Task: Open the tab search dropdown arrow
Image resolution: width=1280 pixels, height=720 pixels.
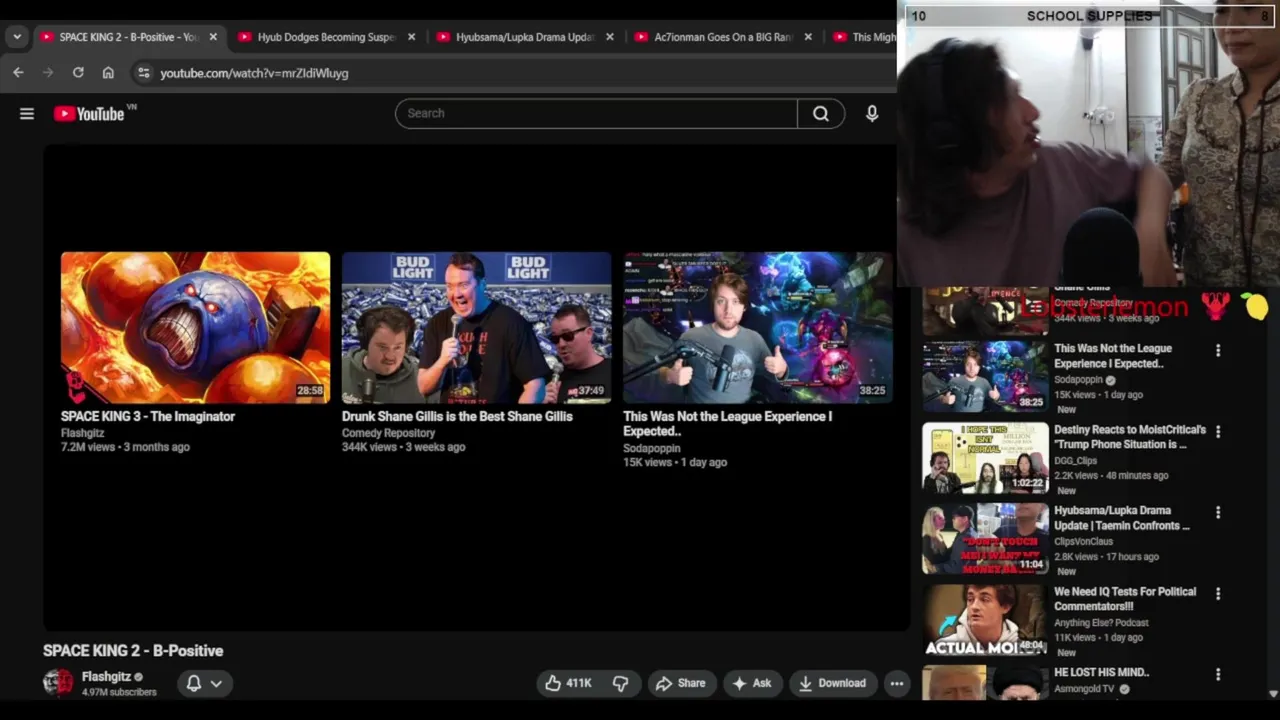Action: pyautogui.click(x=17, y=37)
